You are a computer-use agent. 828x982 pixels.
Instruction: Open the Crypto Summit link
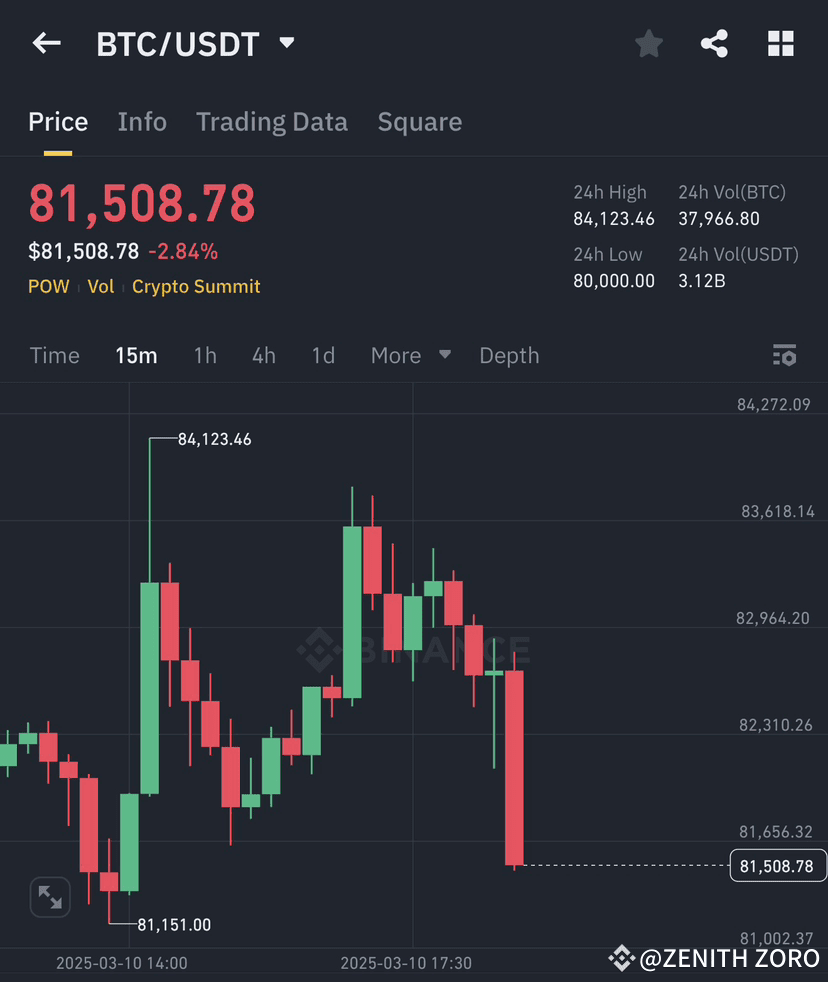pos(195,286)
